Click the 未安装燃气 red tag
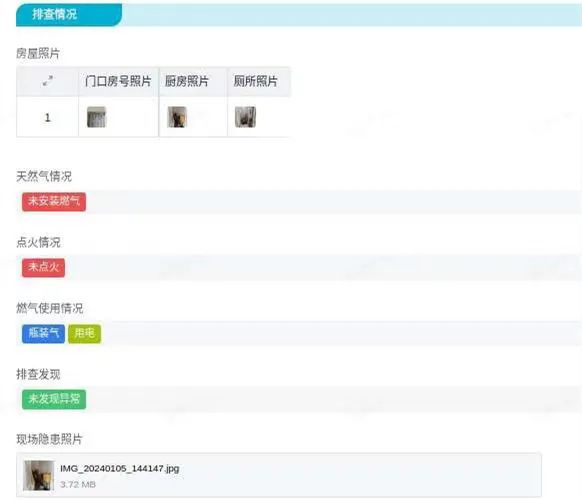The height and width of the screenshot is (500, 582). coord(54,202)
